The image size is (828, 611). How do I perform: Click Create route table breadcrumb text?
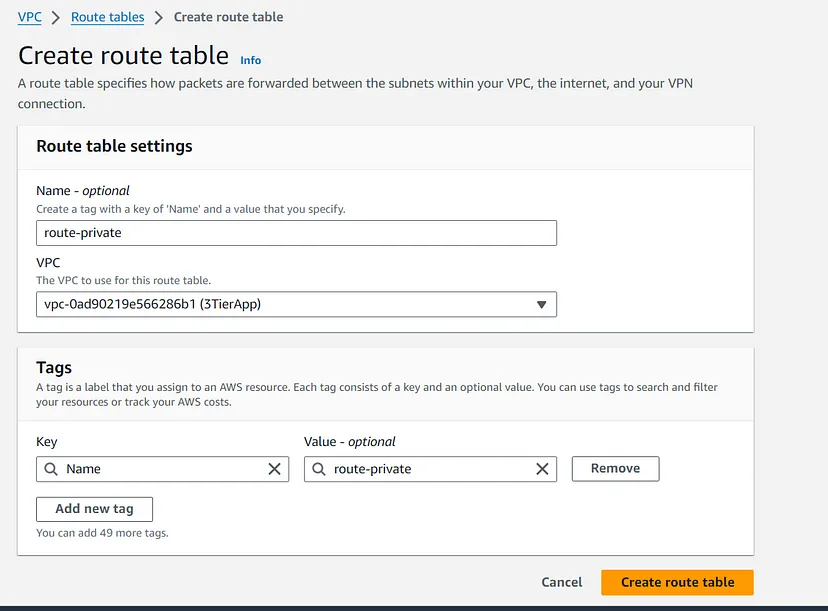[x=228, y=17]
